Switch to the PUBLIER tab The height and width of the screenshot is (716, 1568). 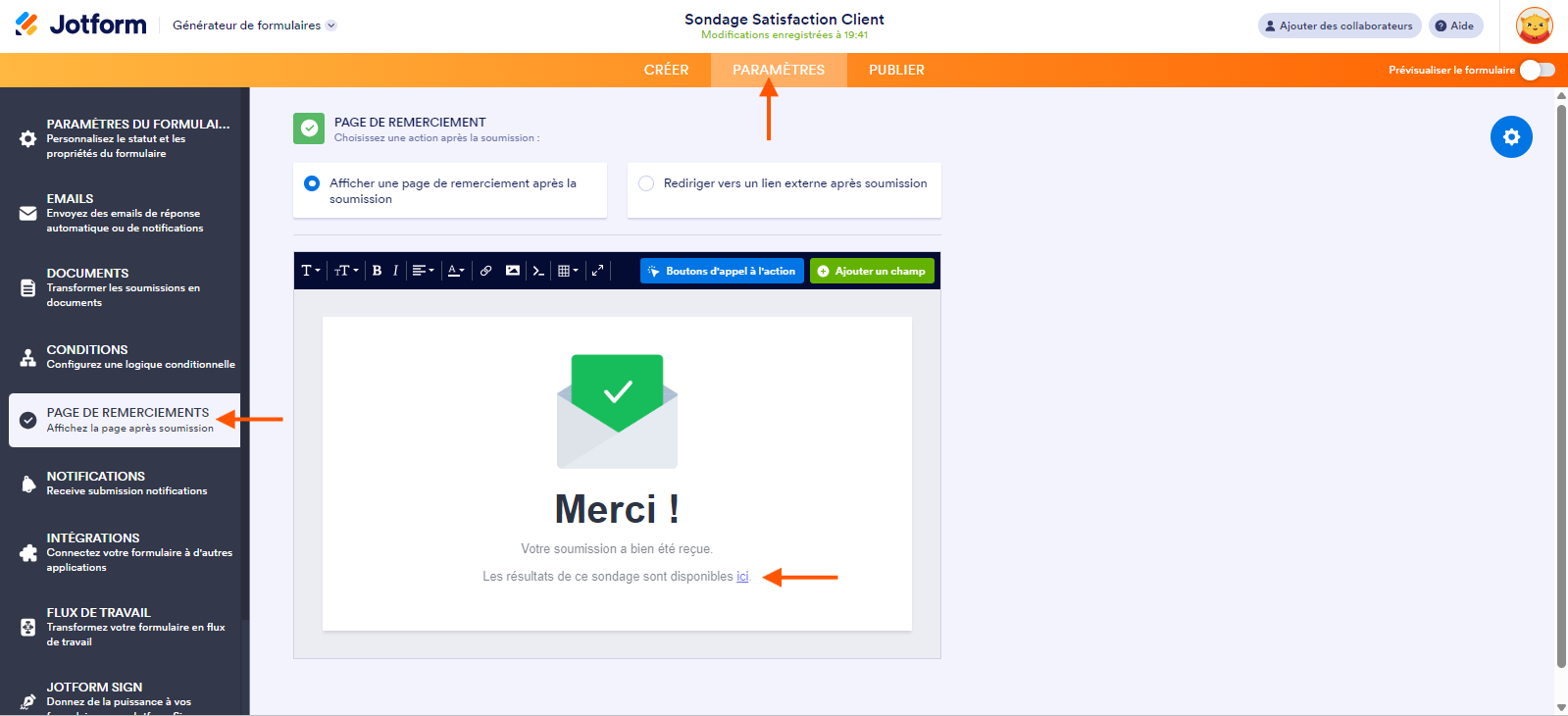(x=896, y=70)
